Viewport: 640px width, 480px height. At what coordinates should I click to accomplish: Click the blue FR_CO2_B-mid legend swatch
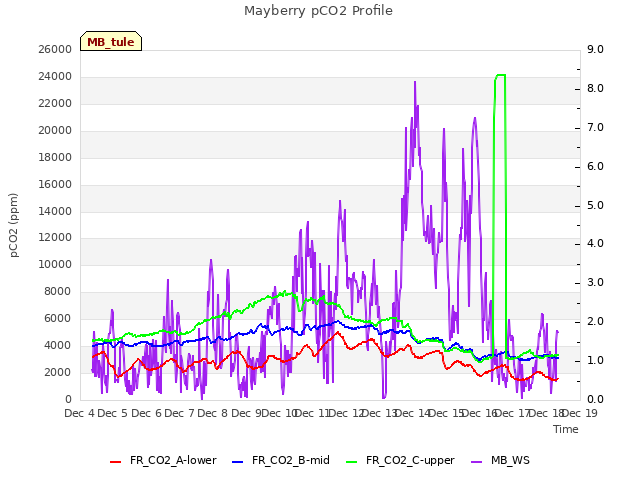238,462
